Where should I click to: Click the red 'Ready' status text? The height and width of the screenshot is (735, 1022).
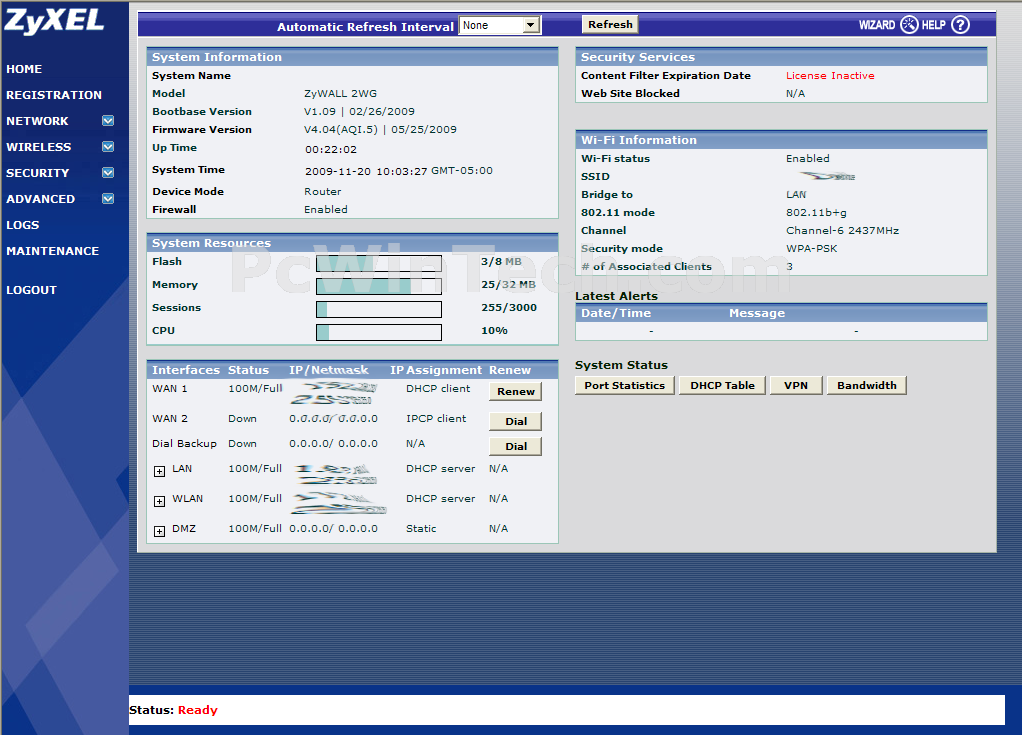tap(198, 710)
